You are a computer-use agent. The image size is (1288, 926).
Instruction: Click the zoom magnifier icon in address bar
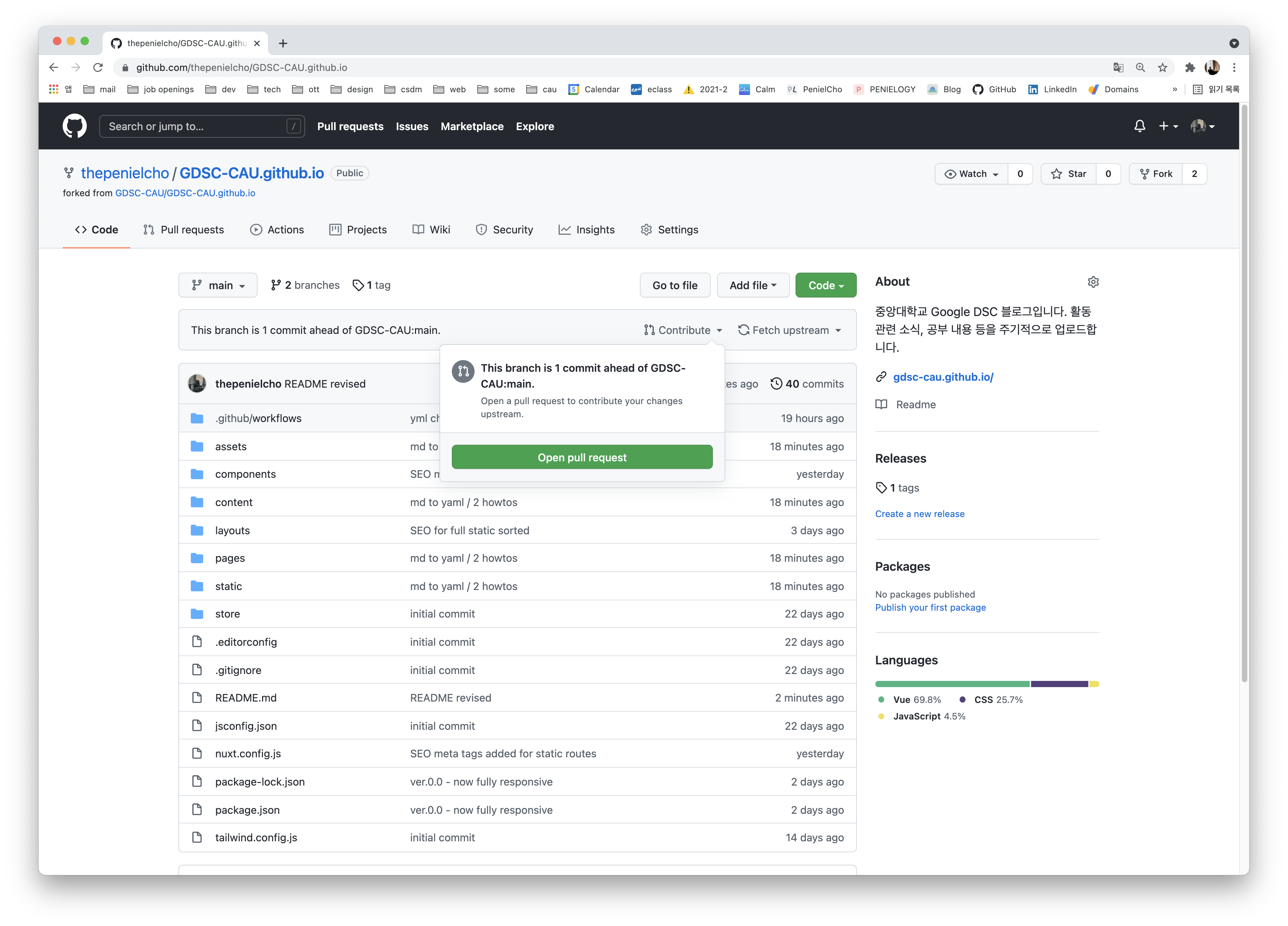pyautogui.click(x=1140, y=67)
